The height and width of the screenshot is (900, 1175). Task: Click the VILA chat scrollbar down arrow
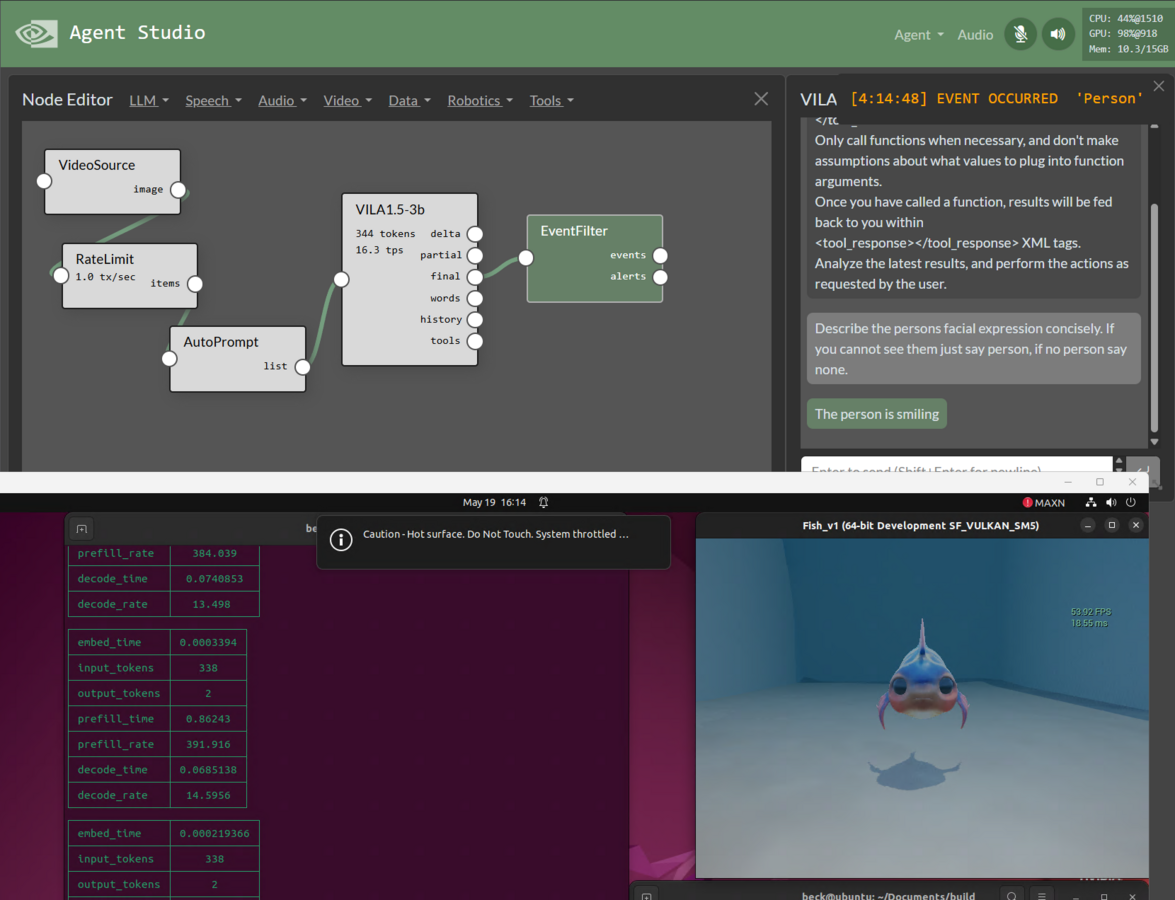click(x=1154, y=441)
